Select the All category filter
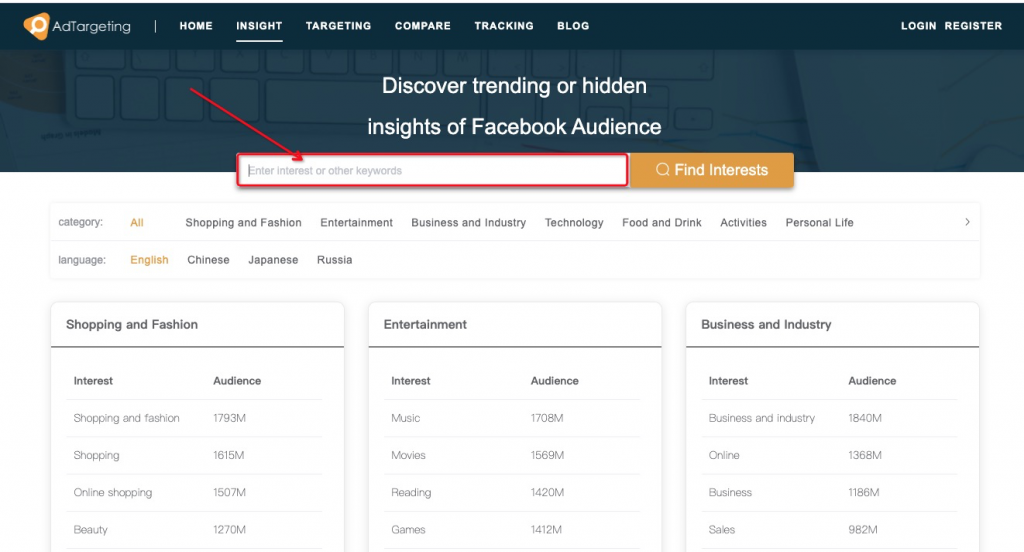This screenshot has width=1024, height=552. 136,223
